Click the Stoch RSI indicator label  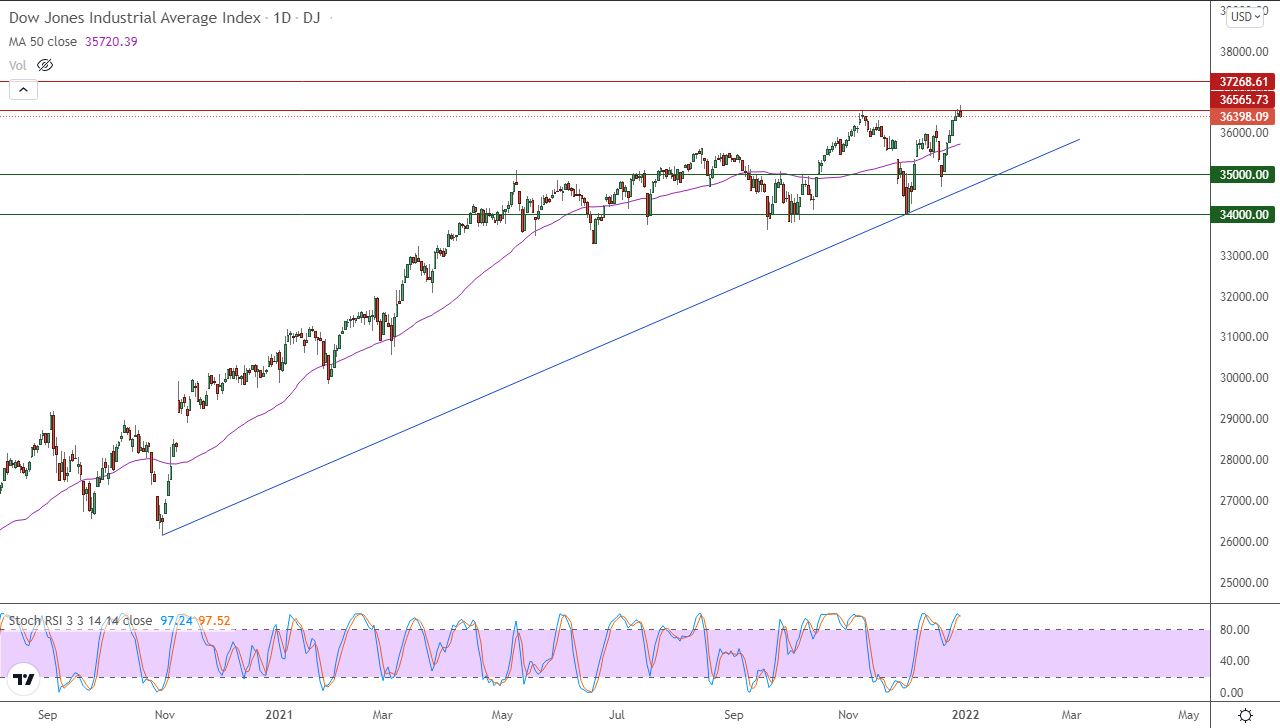click(80, 621)
